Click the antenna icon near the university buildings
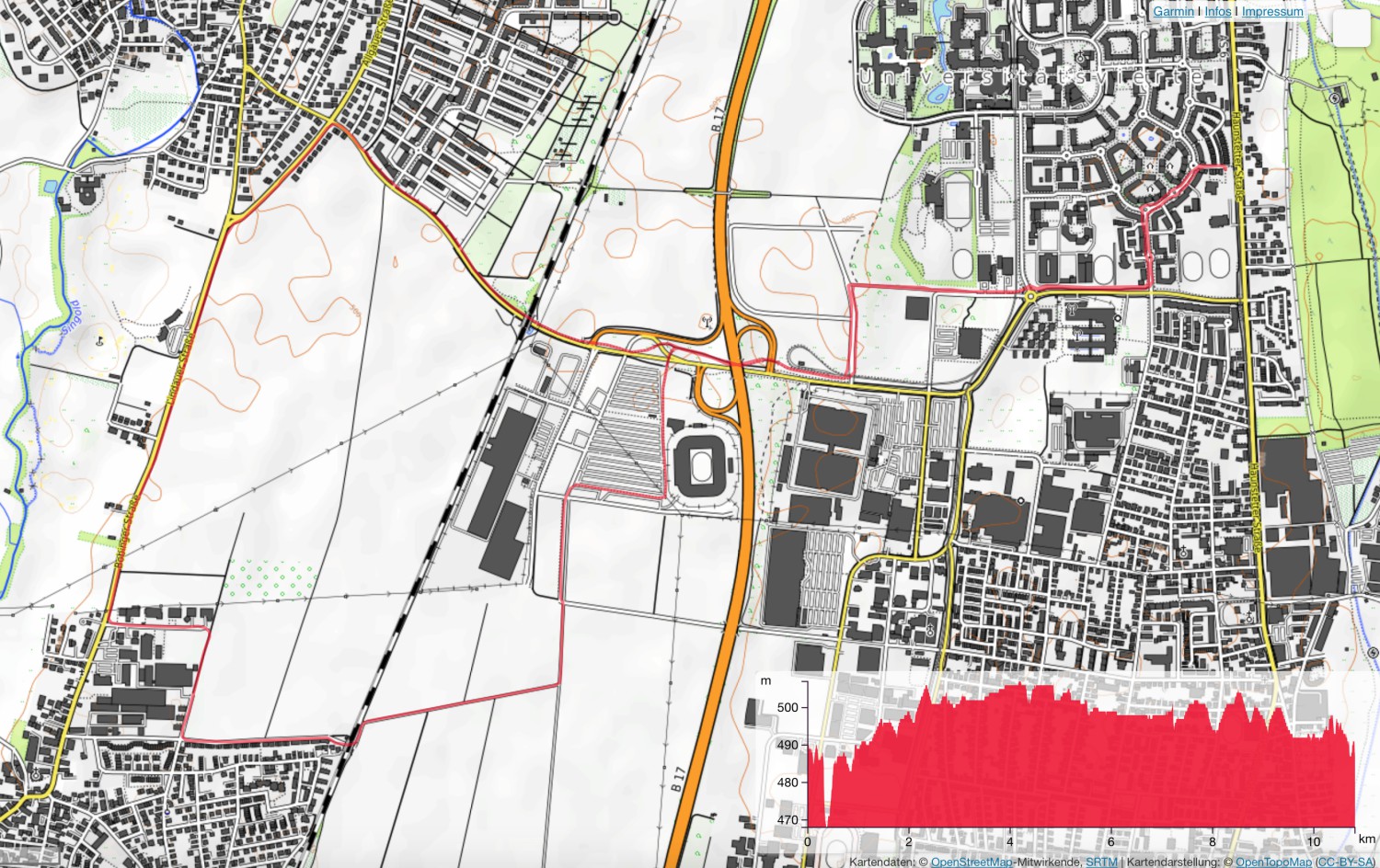Image resolution: width=1380 pixels, height=868 pixels. click(x=1072, y=309)
